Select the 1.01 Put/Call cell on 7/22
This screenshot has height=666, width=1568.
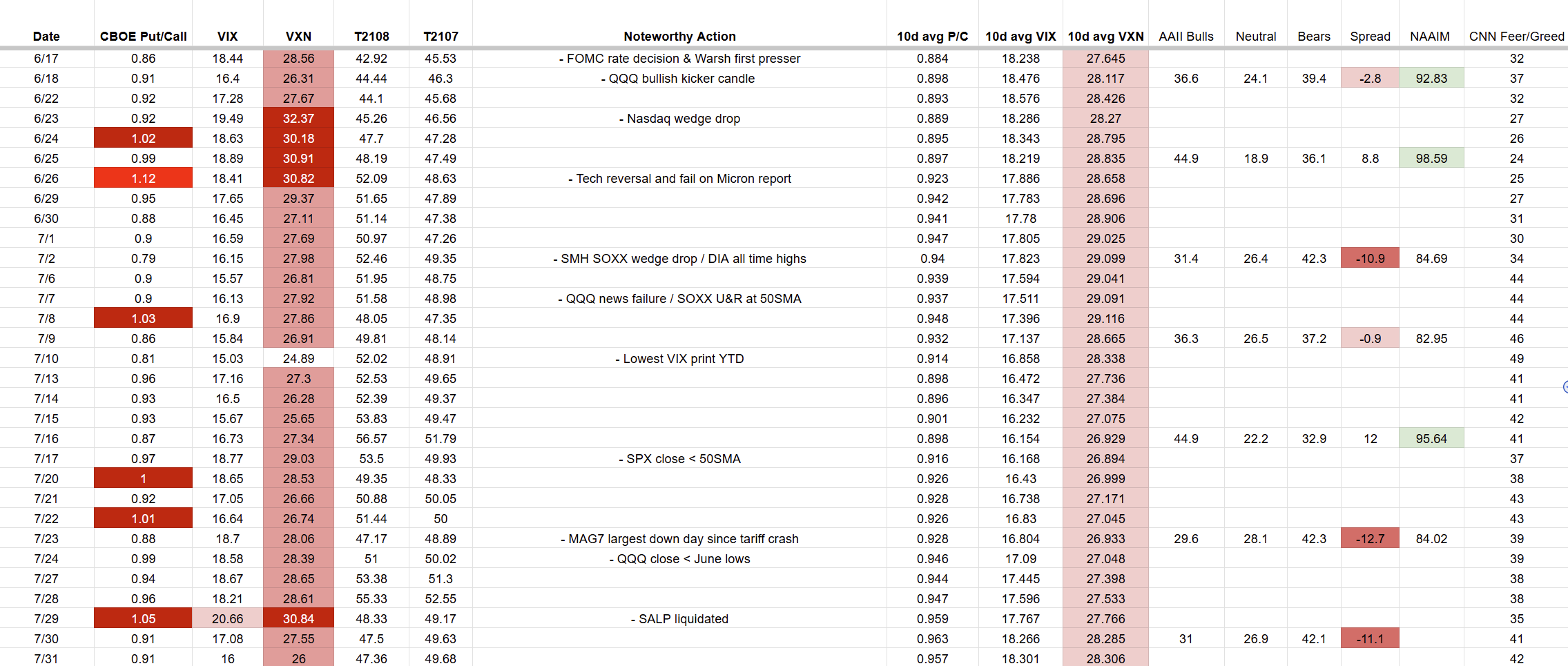[143, 519]
